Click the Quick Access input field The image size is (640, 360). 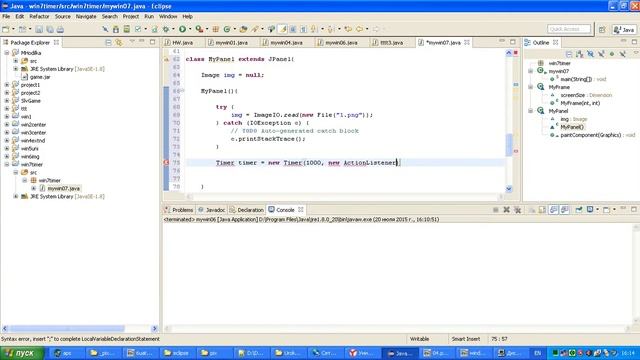tap(569, 29)
